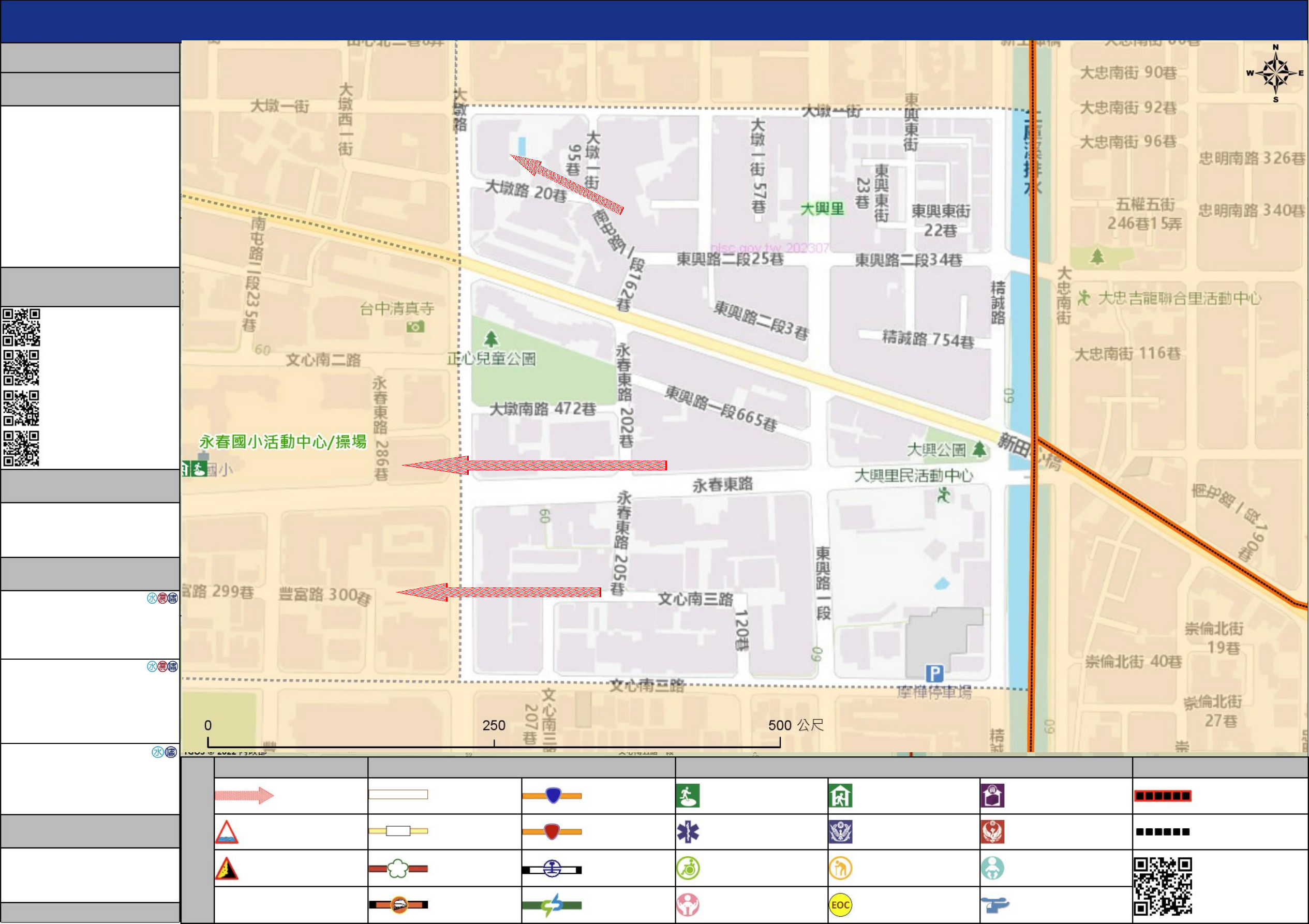The image size is (1309, 924).
Task: Click the green metro line legend symbol
Action: 552,905
